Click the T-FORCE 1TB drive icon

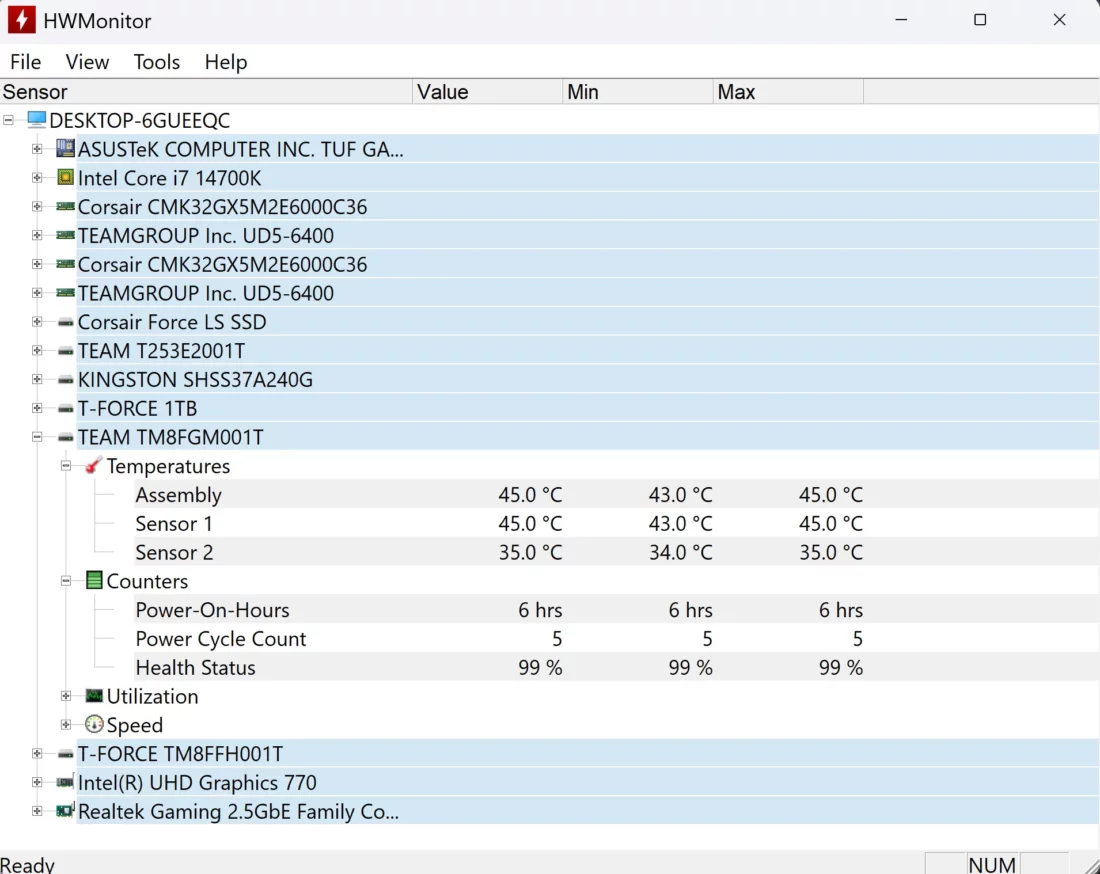coord(65,408)
